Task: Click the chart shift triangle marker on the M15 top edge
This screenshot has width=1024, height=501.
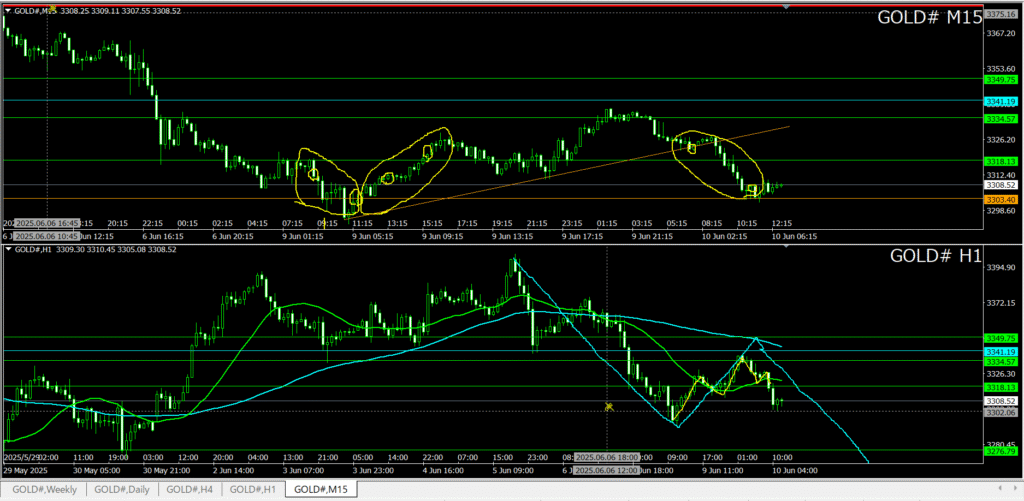Action: coord(787,7)
